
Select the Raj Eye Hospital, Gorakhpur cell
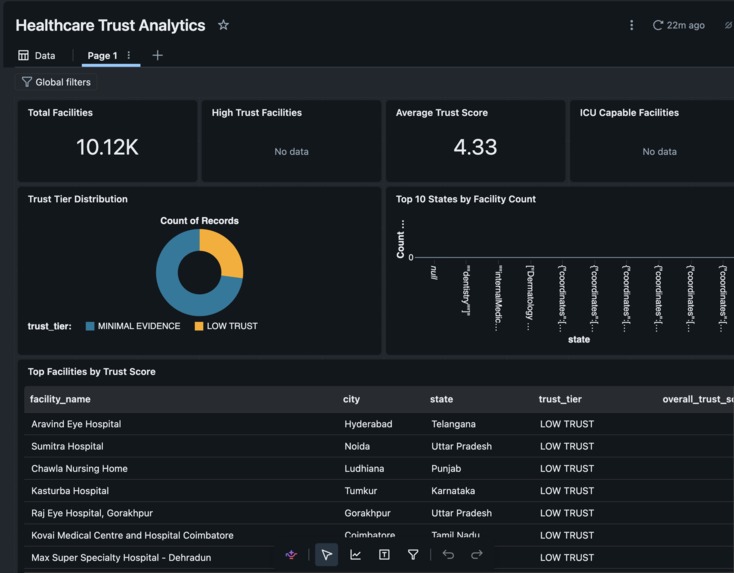pyautogui.click(x=92, y=513)
